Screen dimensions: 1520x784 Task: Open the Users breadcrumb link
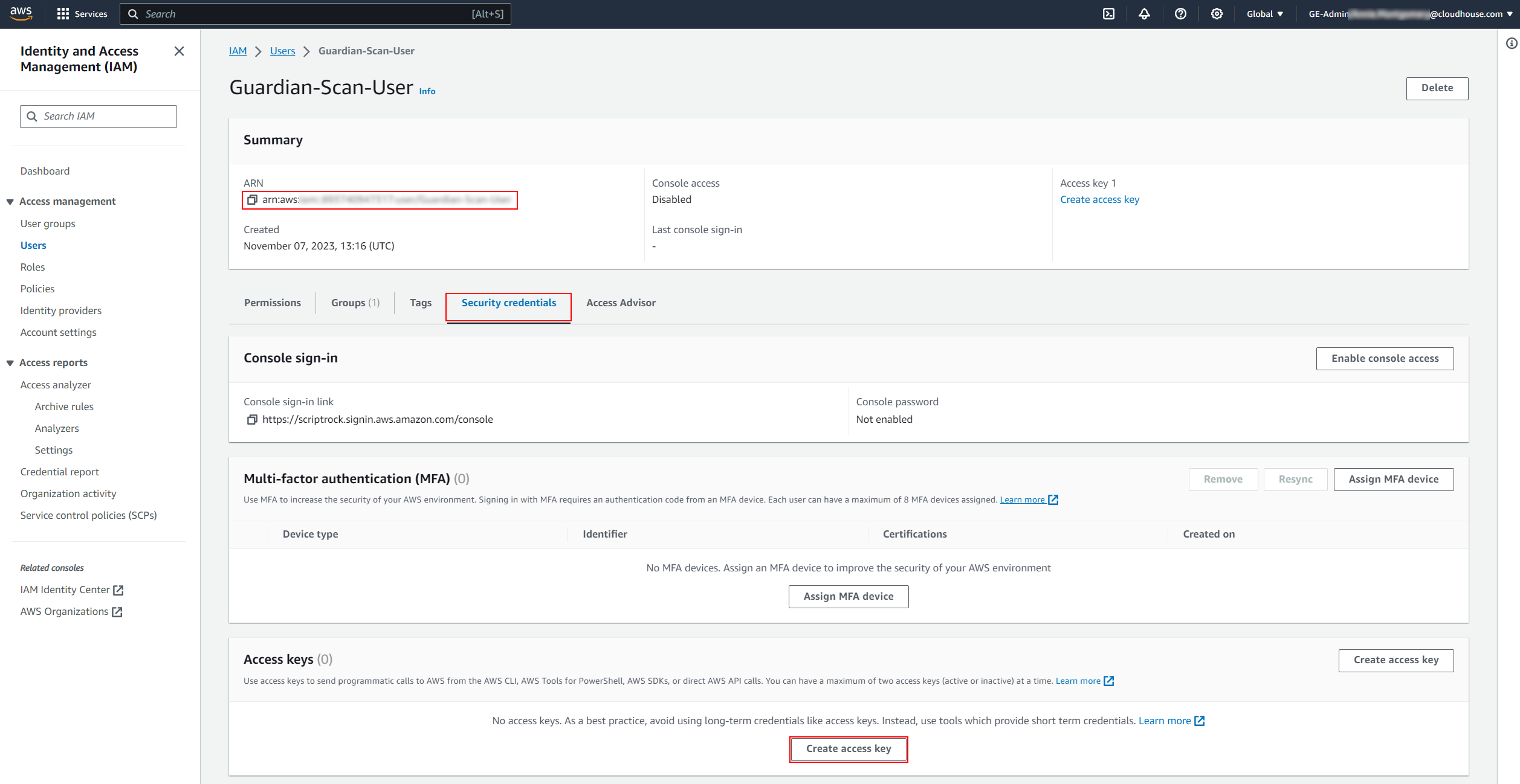point(282,51)
